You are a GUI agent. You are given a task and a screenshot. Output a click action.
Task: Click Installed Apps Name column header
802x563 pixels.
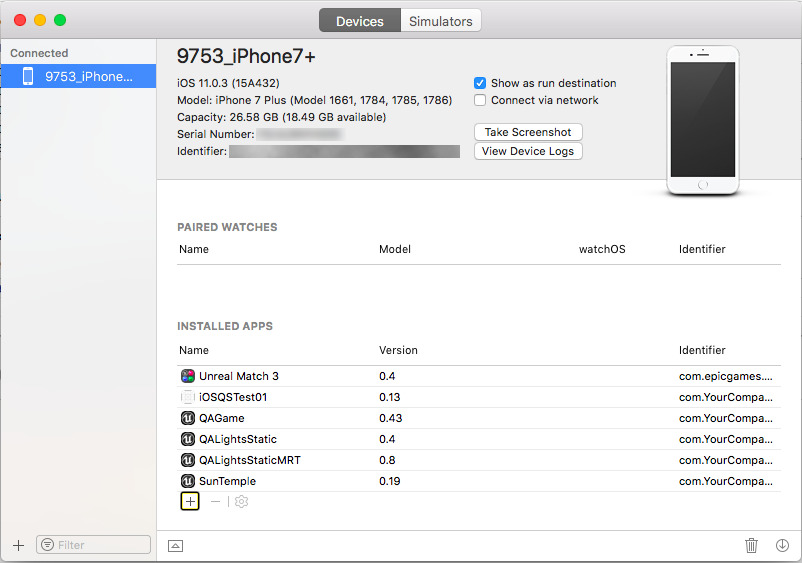[194, 350]
